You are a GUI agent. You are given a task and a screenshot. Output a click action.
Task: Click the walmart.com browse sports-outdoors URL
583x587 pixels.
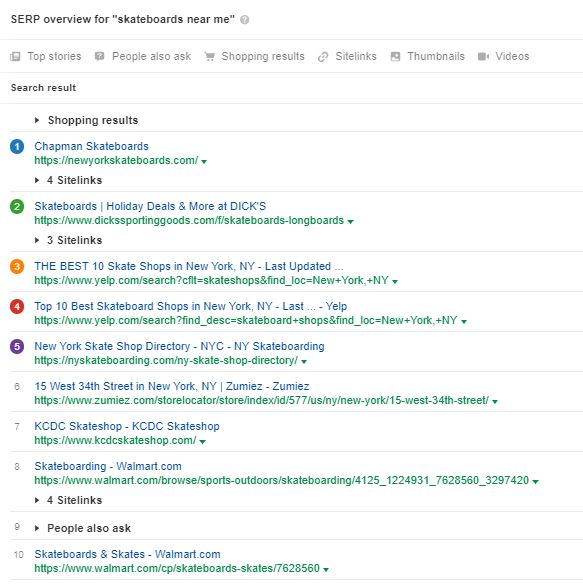pyautogui.click(x=282, y=481)
